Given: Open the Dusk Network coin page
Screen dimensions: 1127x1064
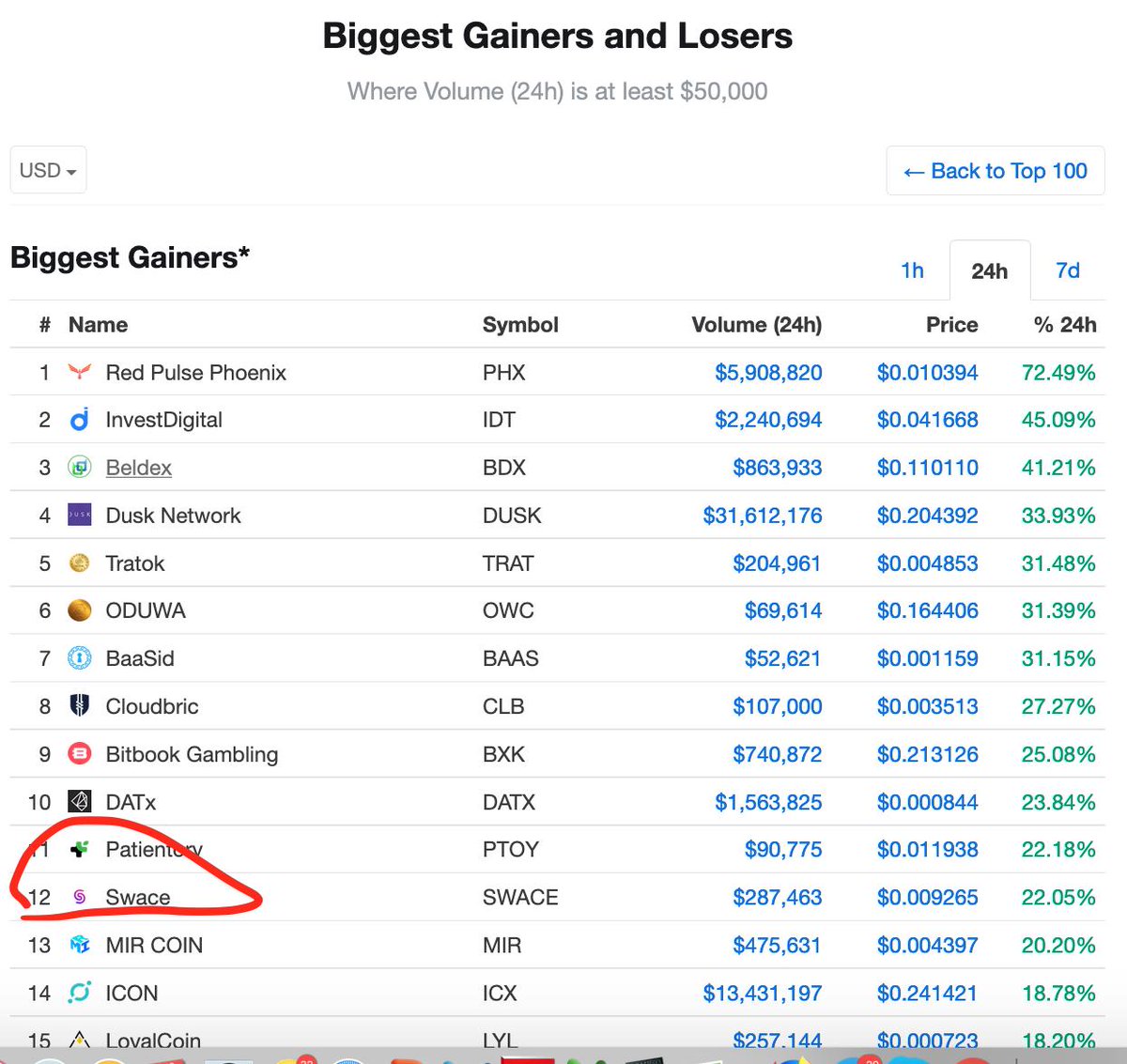Looking at the screenshot, I should (x=173, y=516).
